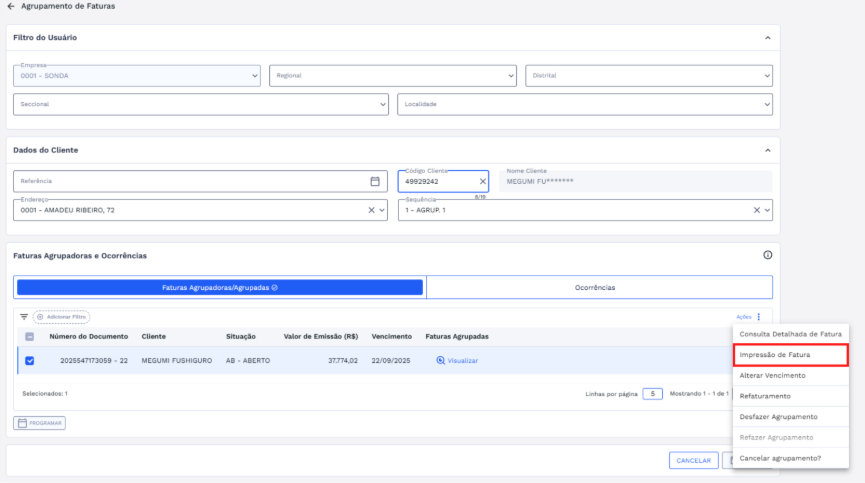Click the Linhas por página input field
Viewport: 865px width, 483px height.
652,394
